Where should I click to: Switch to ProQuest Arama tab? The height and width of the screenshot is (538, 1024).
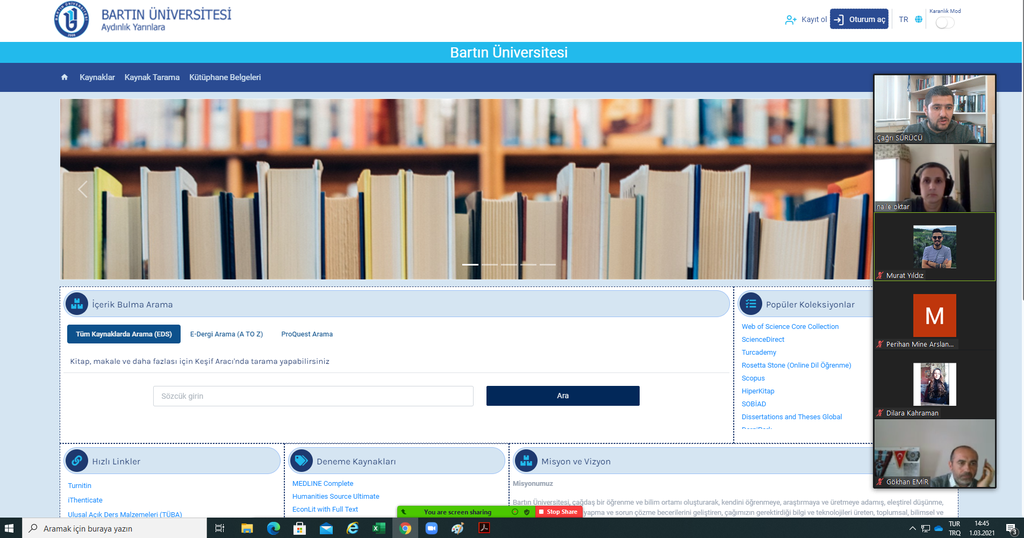(307, 334)
